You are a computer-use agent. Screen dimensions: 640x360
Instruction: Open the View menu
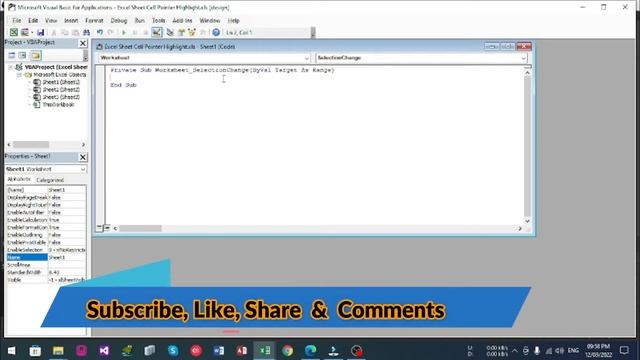pyautogui.click(x=51, y=20)
